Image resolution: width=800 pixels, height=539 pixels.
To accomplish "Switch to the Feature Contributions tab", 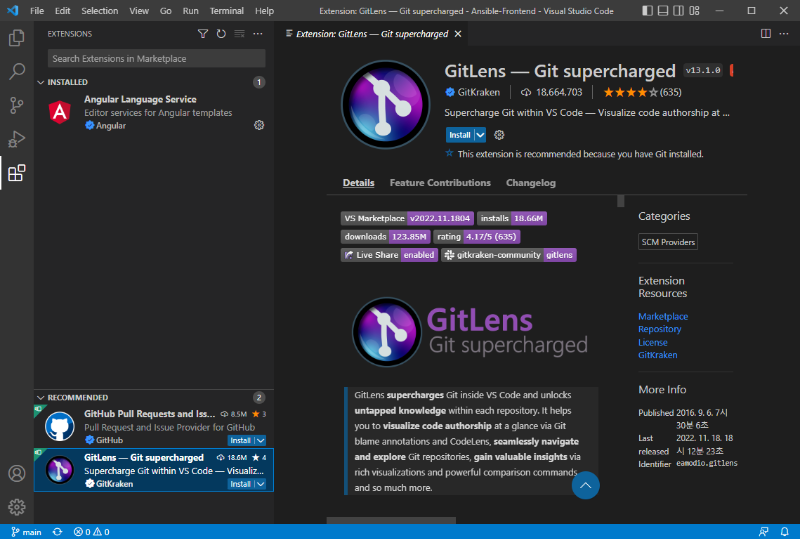I will (440, 183).
